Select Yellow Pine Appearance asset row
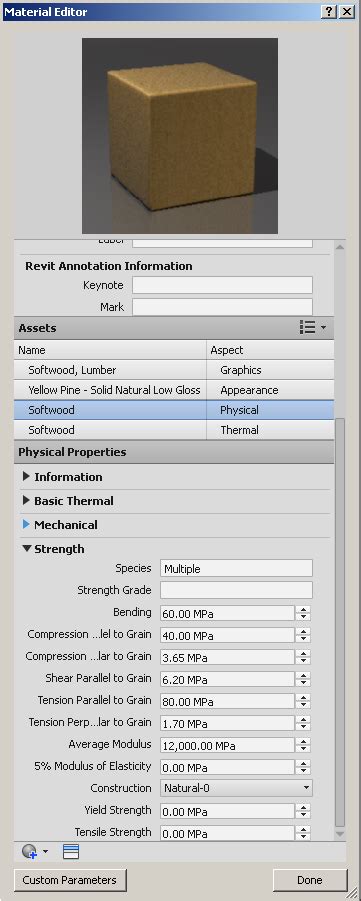This screenshot has width=361, height=901. pos(174,390)
